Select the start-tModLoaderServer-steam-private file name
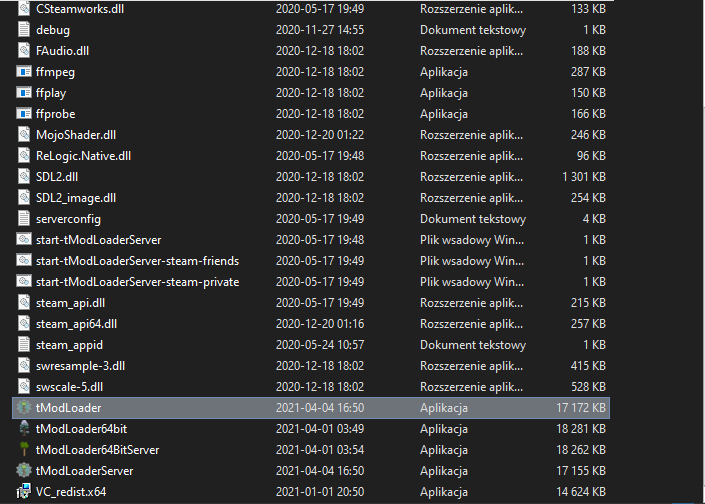Viewport: 705px width, 504px height. (137, 282)
